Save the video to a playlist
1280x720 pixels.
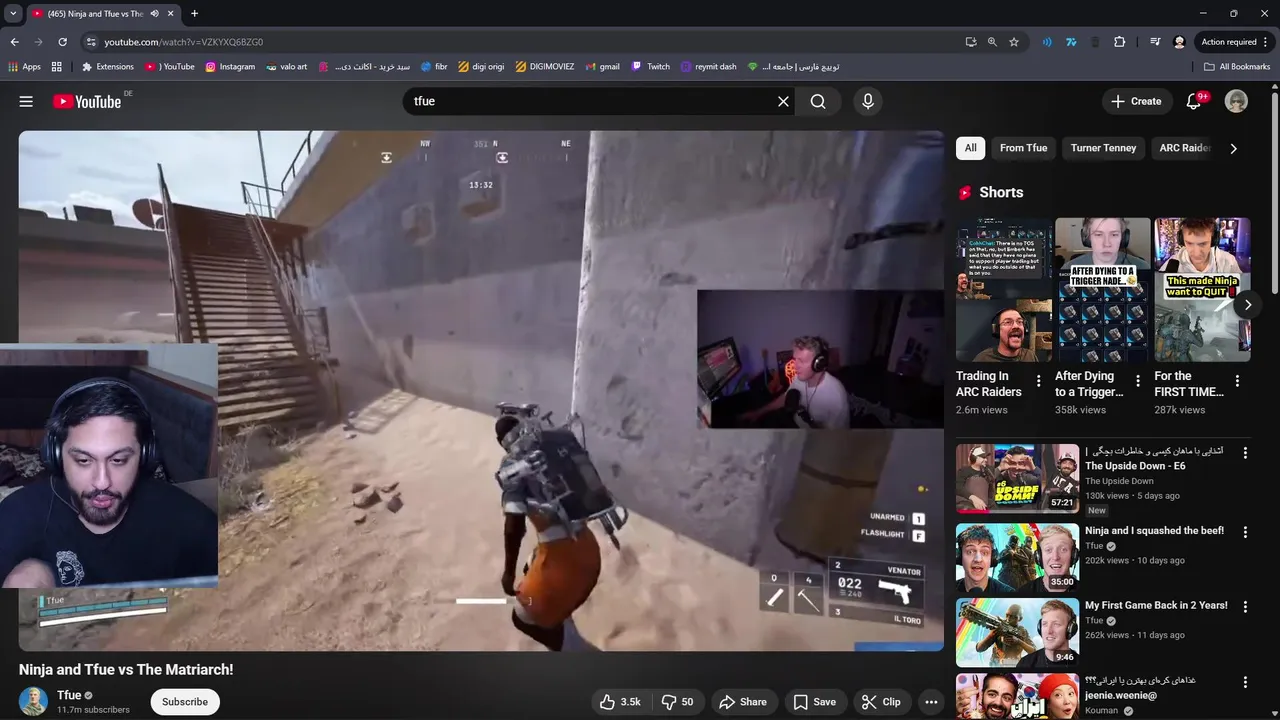(814, 702)
